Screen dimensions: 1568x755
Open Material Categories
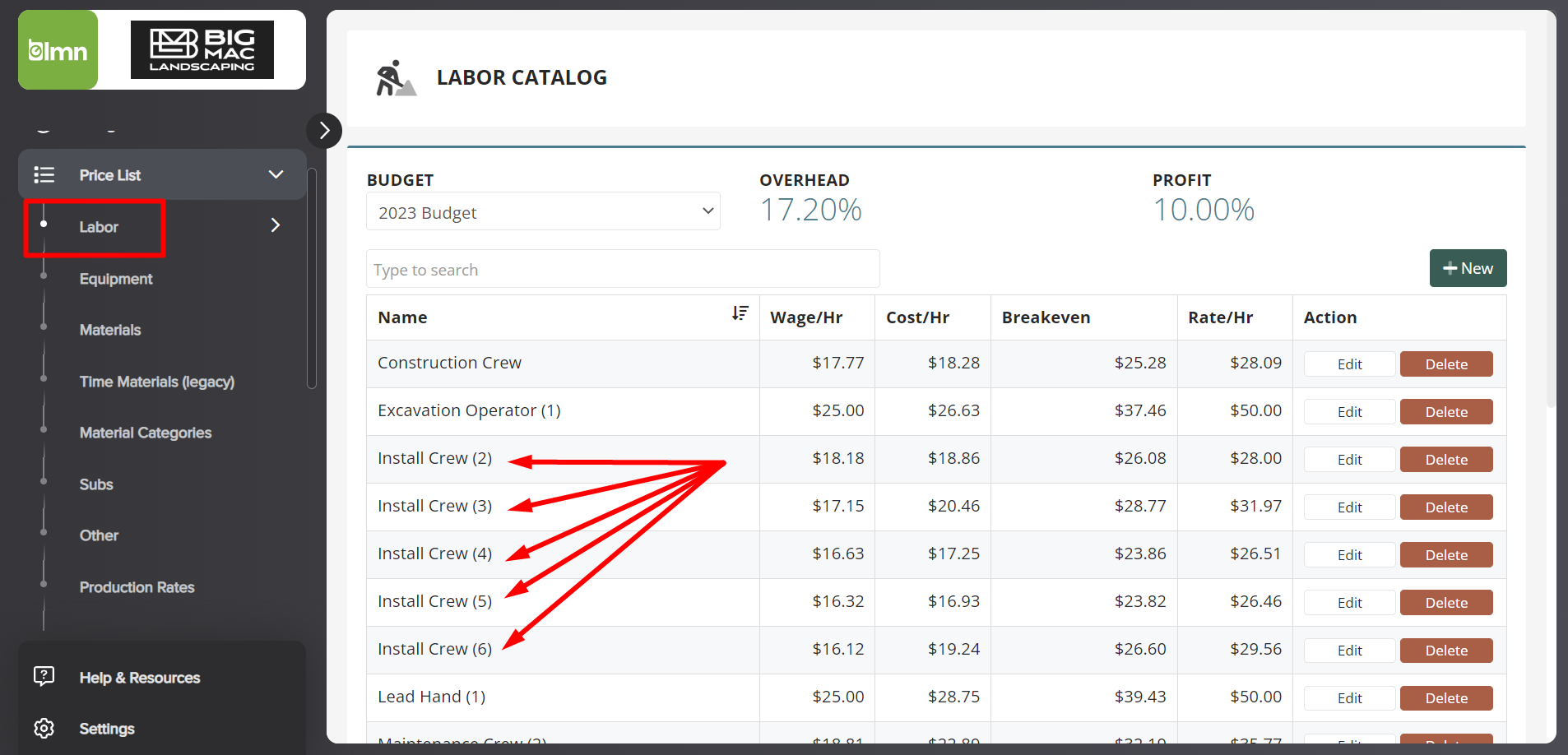[146, 433]
